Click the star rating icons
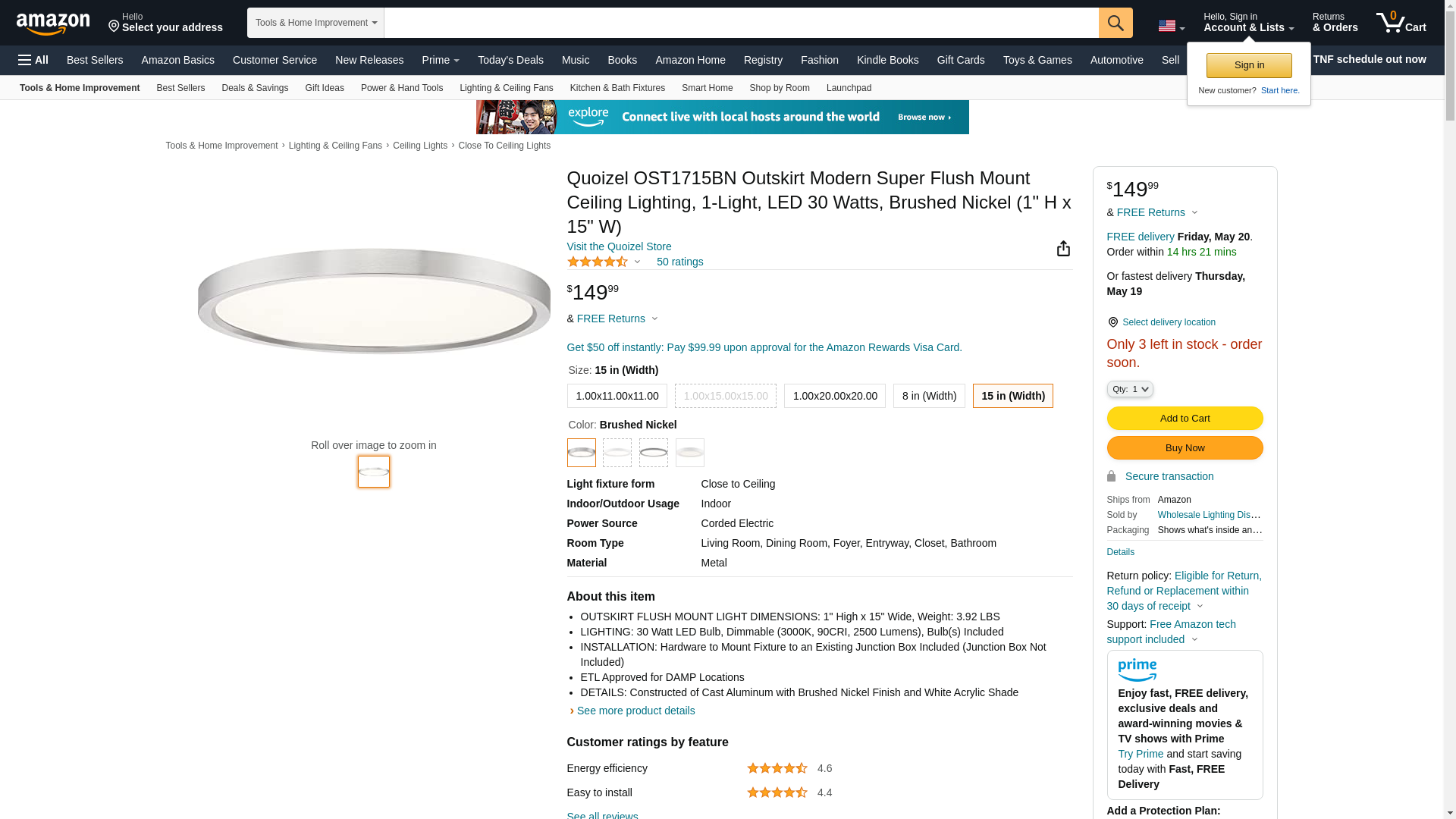 598,262
